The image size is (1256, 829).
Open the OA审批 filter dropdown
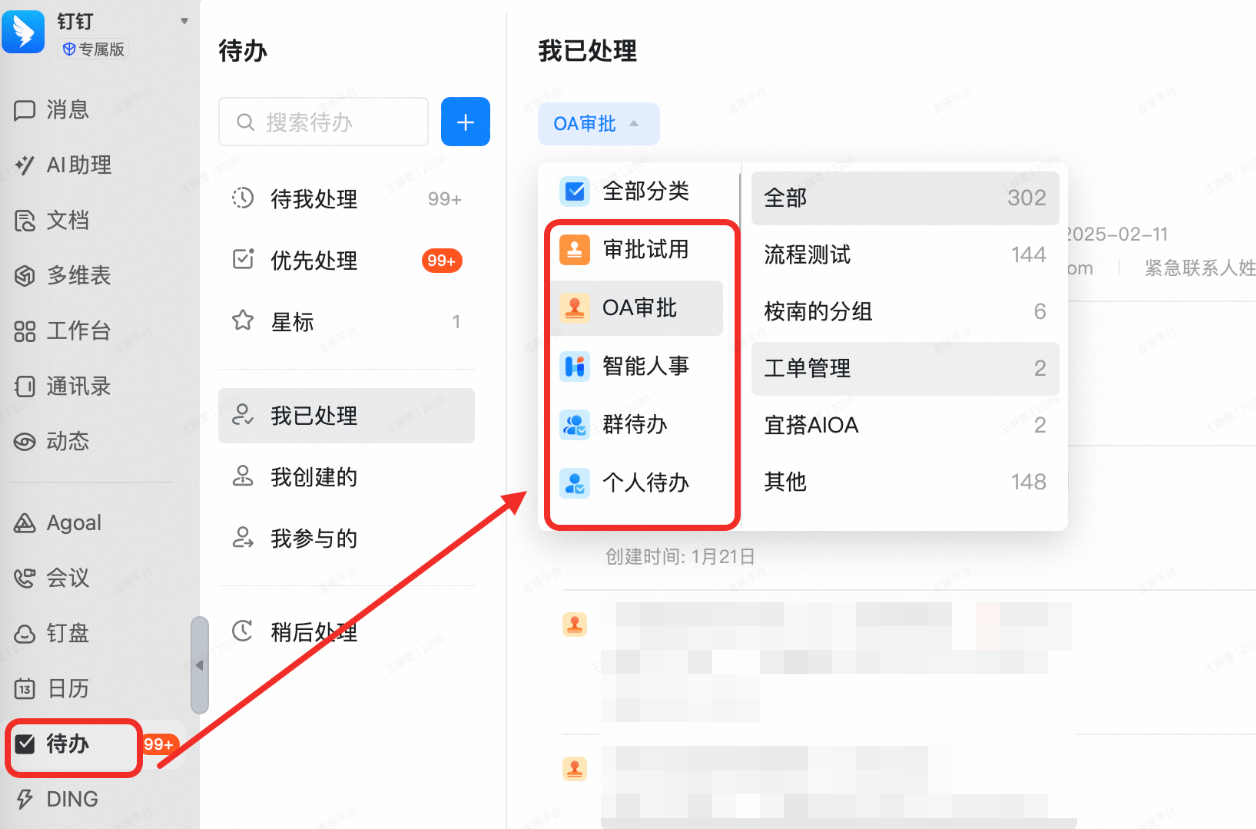[599, 124]
